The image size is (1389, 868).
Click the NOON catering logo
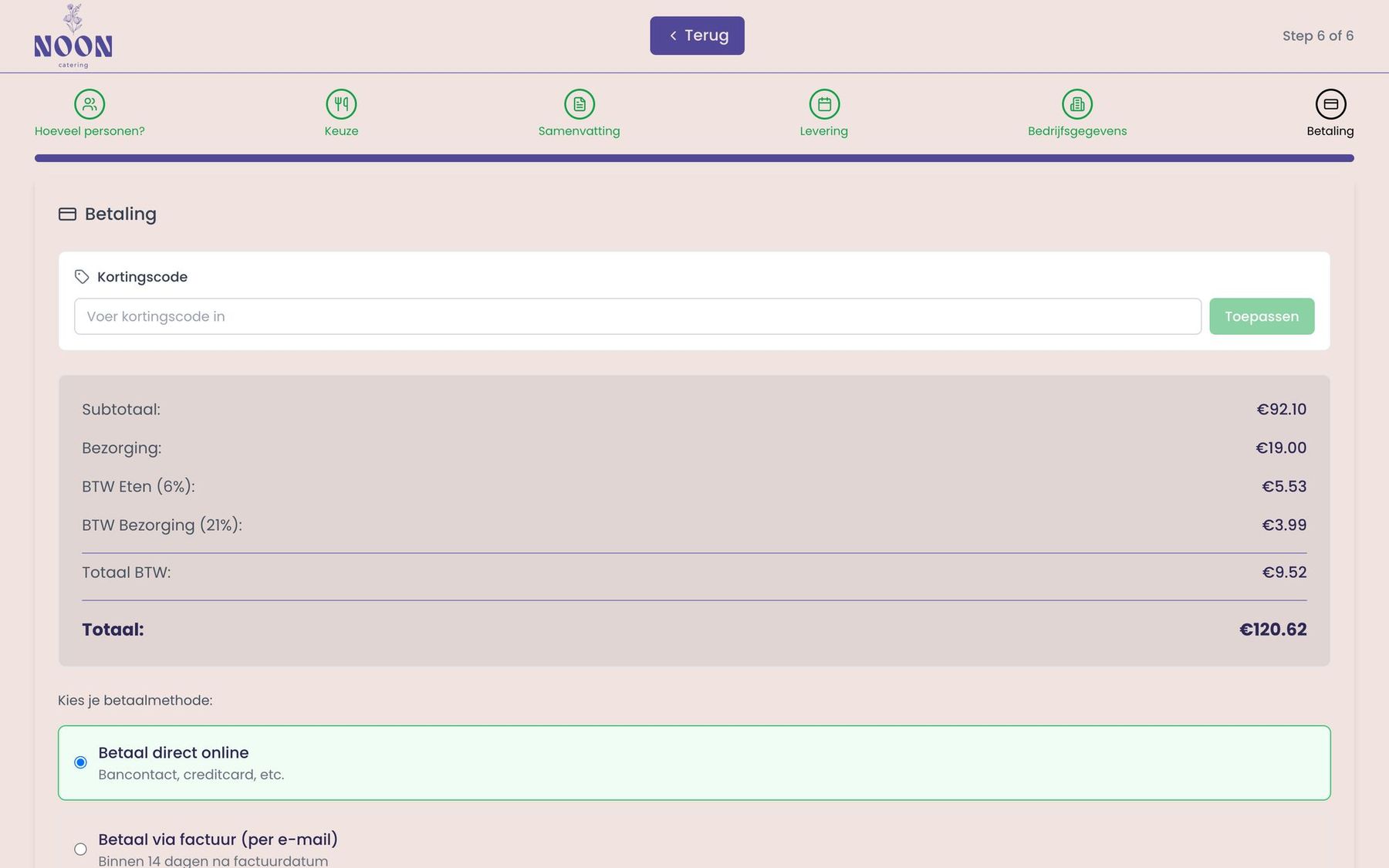pos(73,35)
